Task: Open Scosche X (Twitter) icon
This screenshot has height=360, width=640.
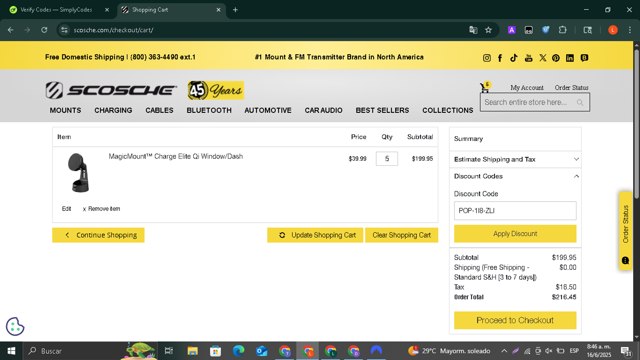Action: pyautogui.click(x=542, y=58)
